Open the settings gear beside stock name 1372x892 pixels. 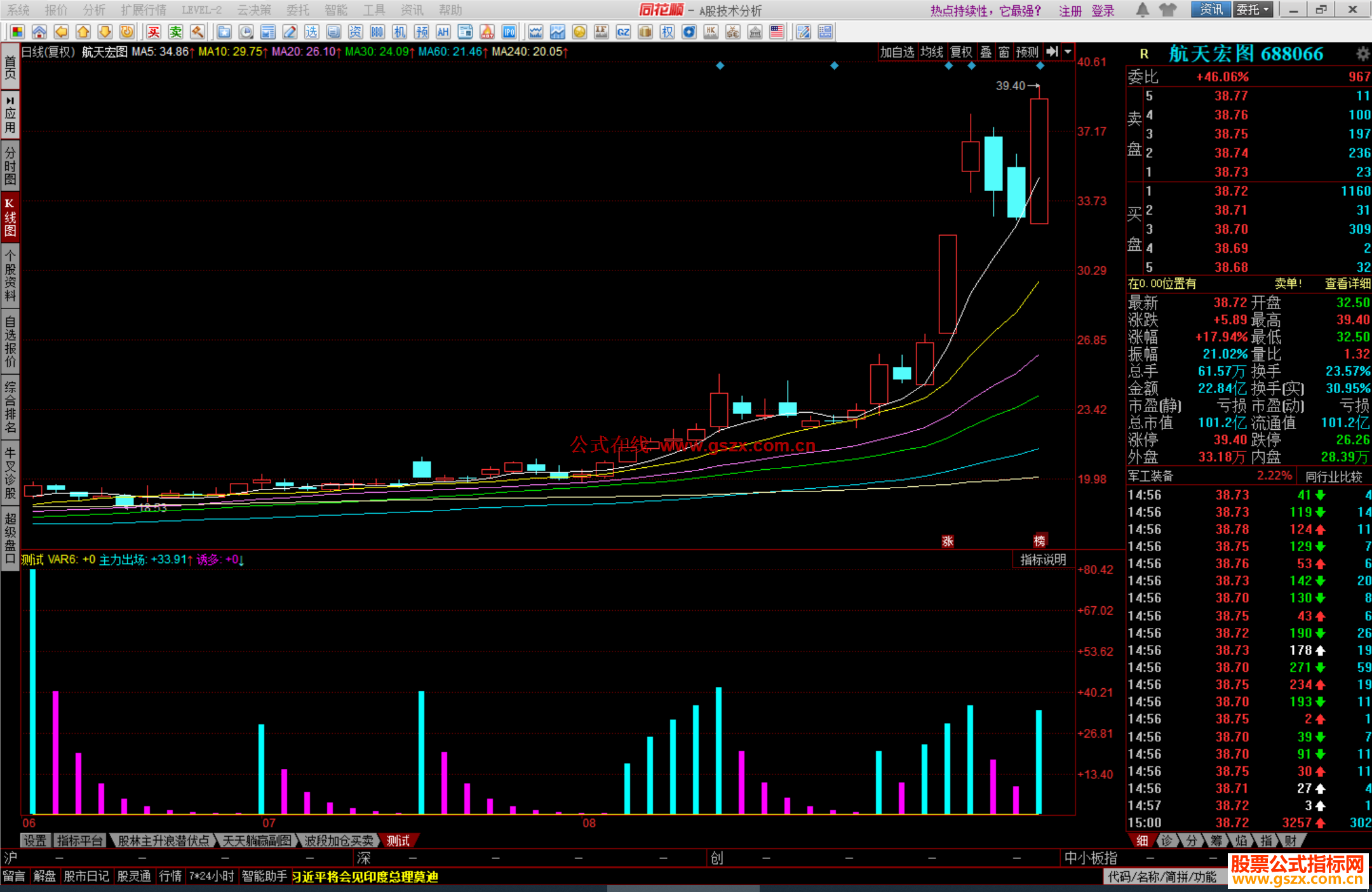coord(1362,53)
